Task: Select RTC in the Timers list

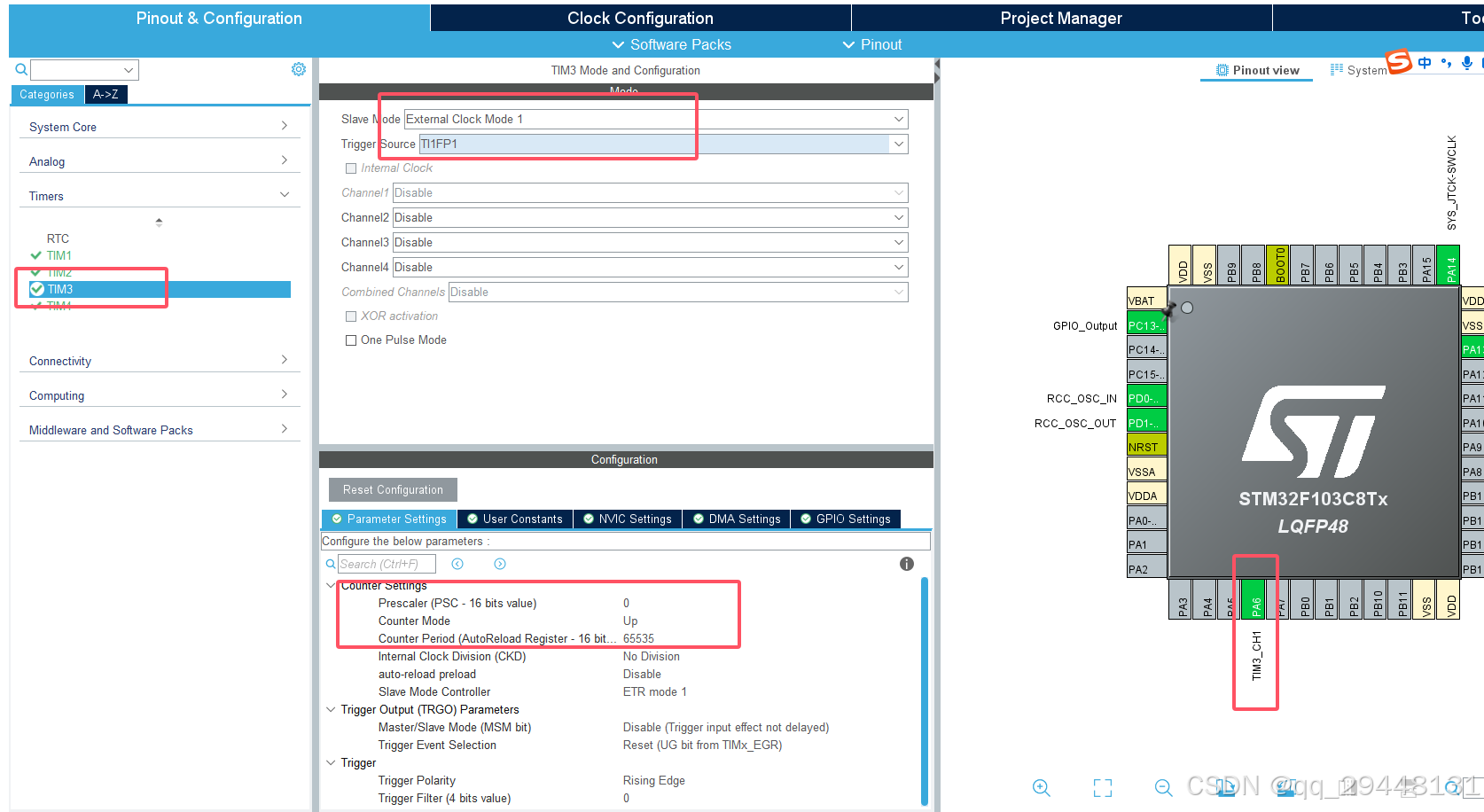Action: click(x=58, y=238)
